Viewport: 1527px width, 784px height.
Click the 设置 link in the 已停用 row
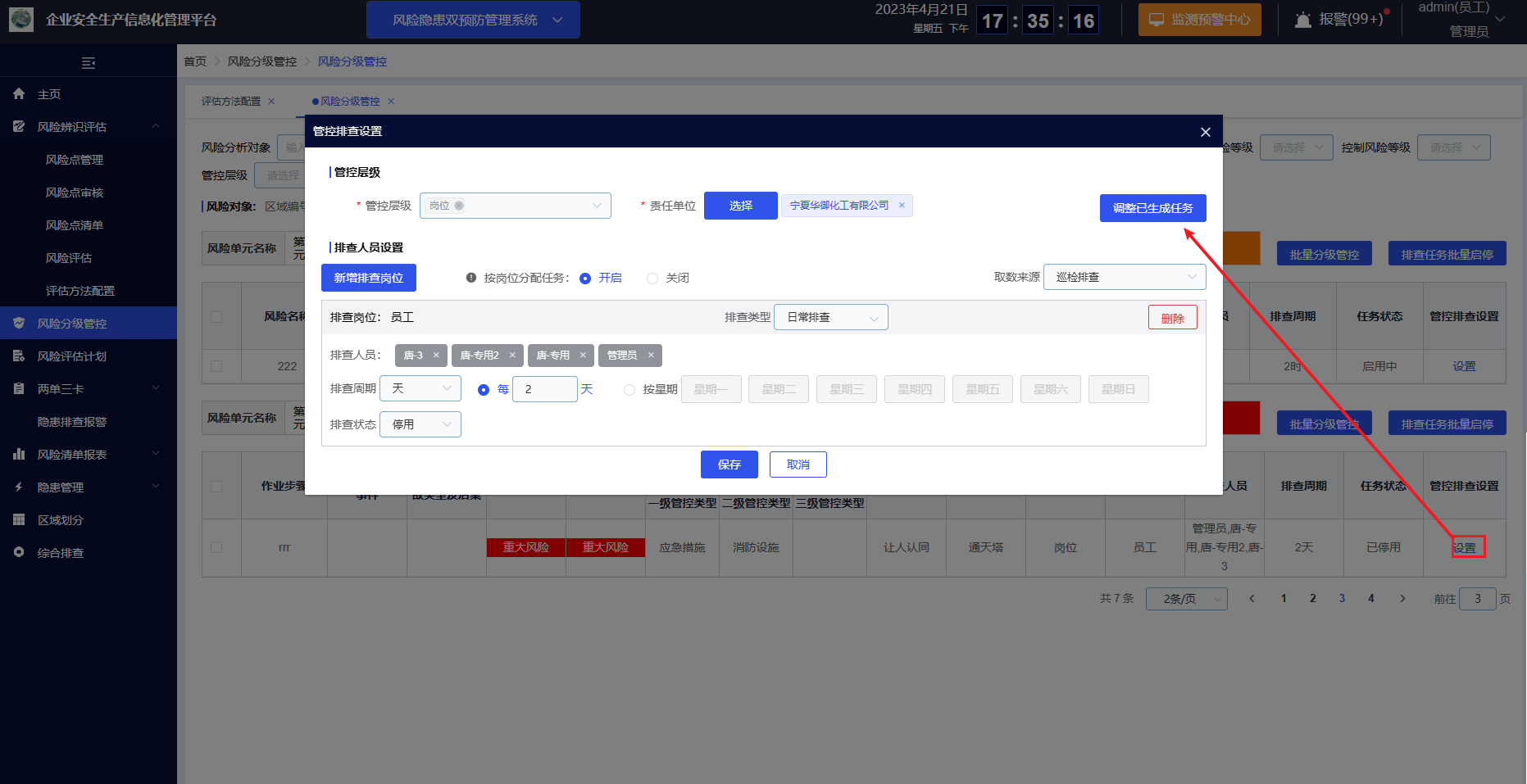coord(1465,548)
